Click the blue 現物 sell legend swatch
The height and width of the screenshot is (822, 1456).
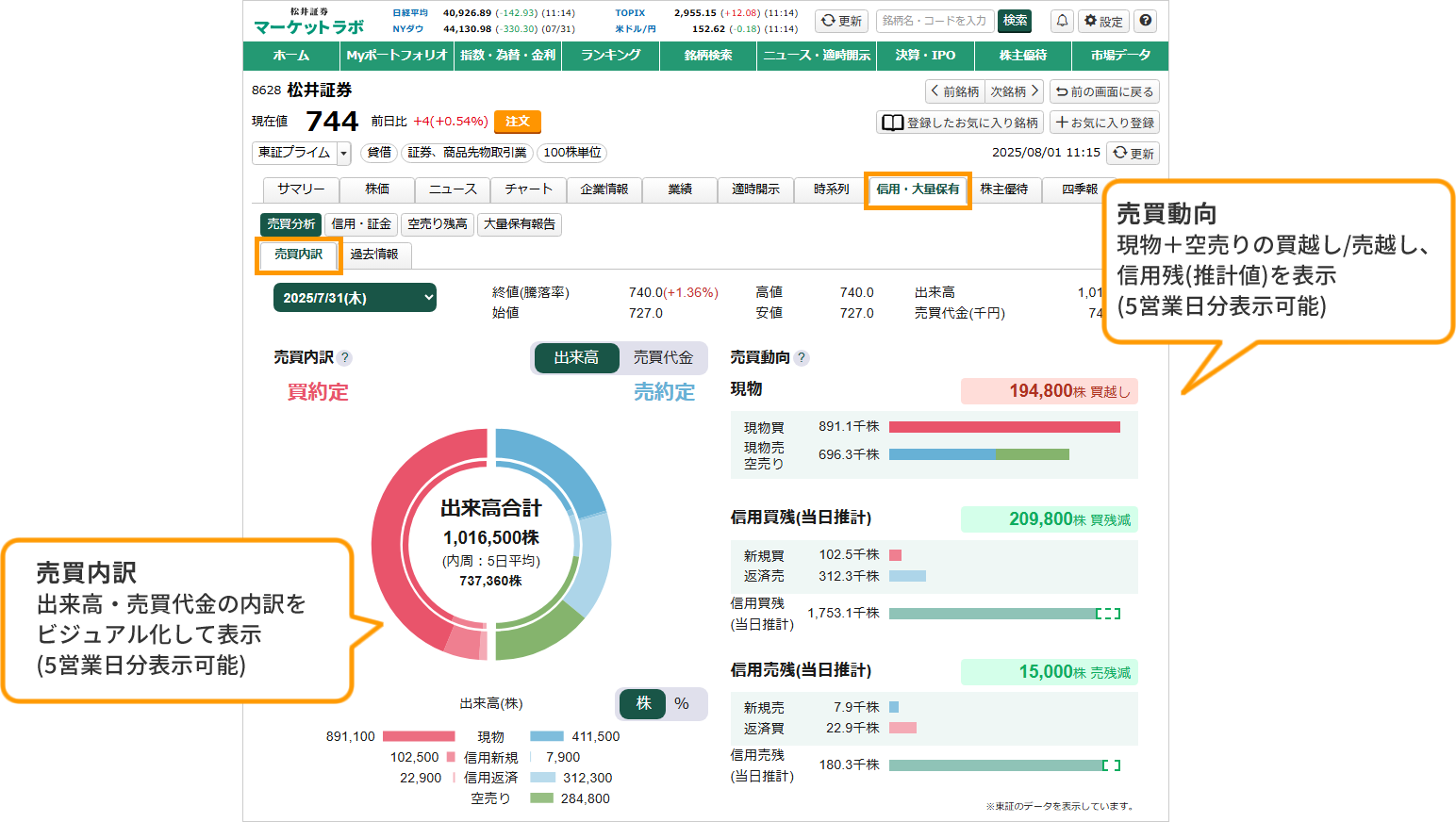coord(547,736)
